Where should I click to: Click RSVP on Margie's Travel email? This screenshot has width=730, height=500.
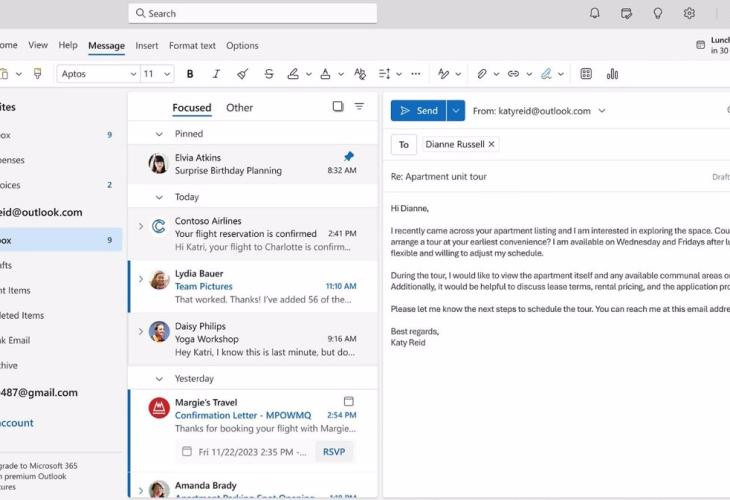[x=332, y=451]
